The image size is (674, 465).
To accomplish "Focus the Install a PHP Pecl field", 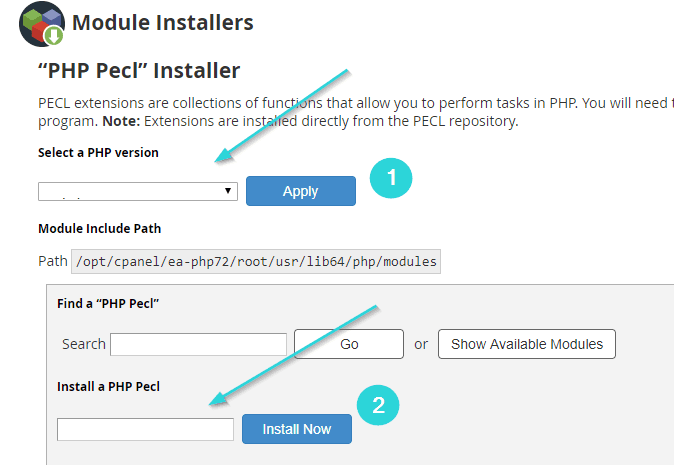I will pos(145,429).
